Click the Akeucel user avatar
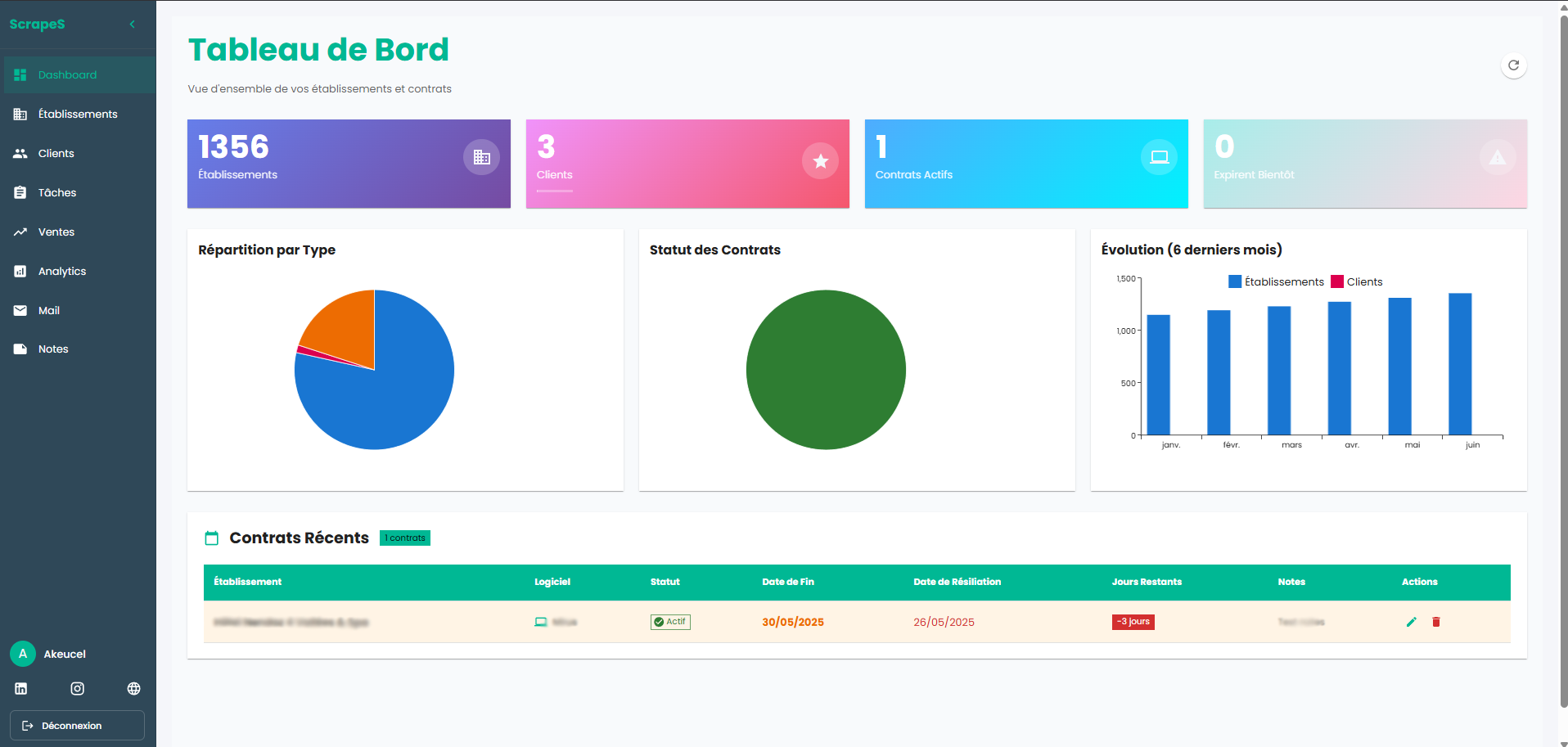The height and width of the screenshot is (747, 1568). click(x=23, y=654)
